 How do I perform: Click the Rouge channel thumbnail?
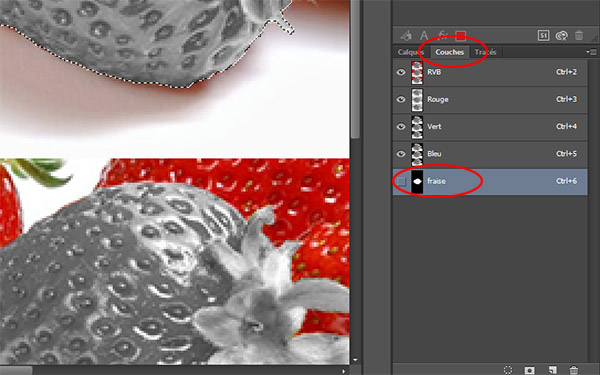(417, 99)
